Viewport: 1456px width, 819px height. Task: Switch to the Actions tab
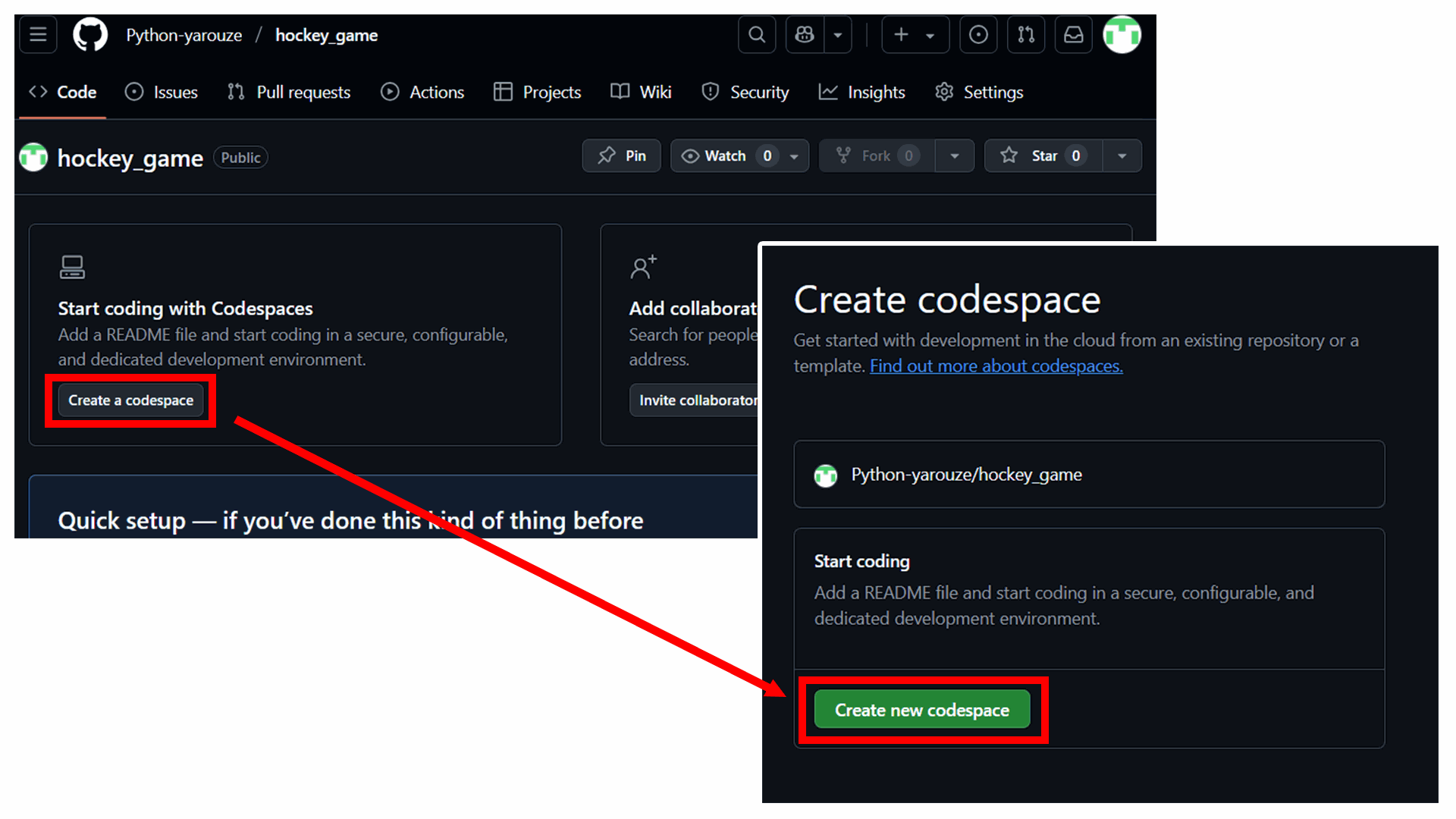pos(422,92)
